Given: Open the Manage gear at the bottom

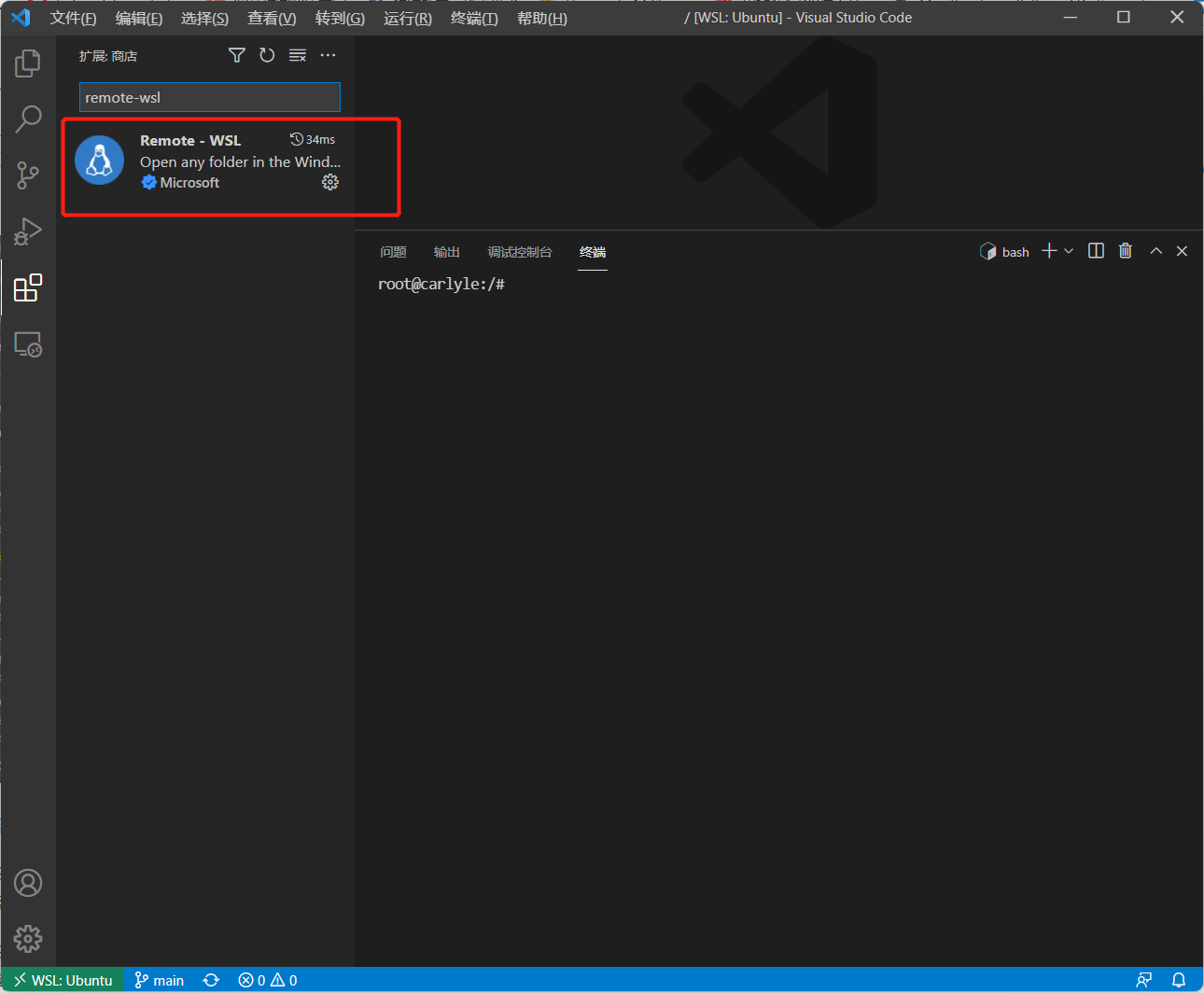Looking at the screenshot, I should pos(27,939).
